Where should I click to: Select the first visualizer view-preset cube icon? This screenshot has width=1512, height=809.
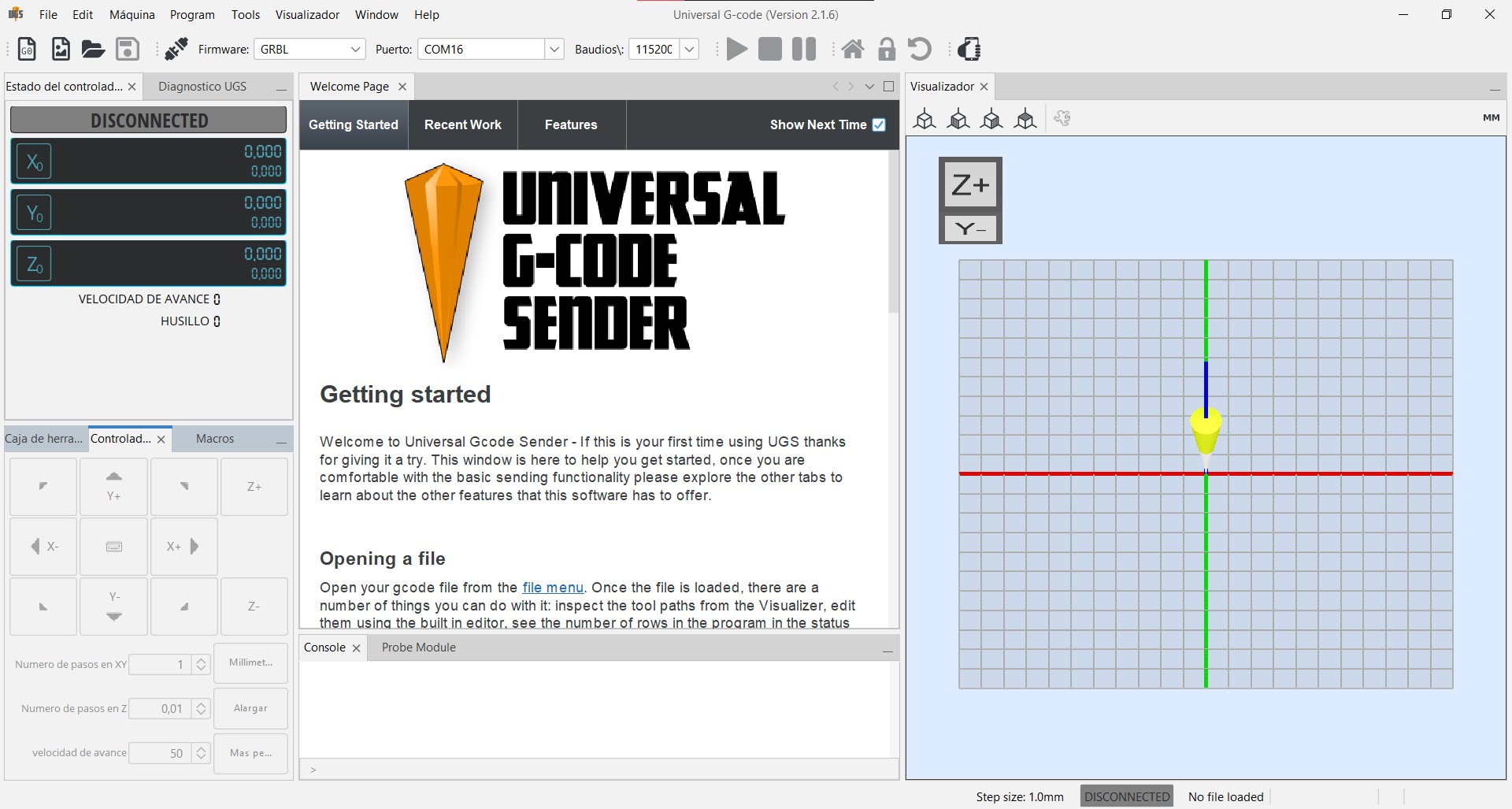pos(925,119)
